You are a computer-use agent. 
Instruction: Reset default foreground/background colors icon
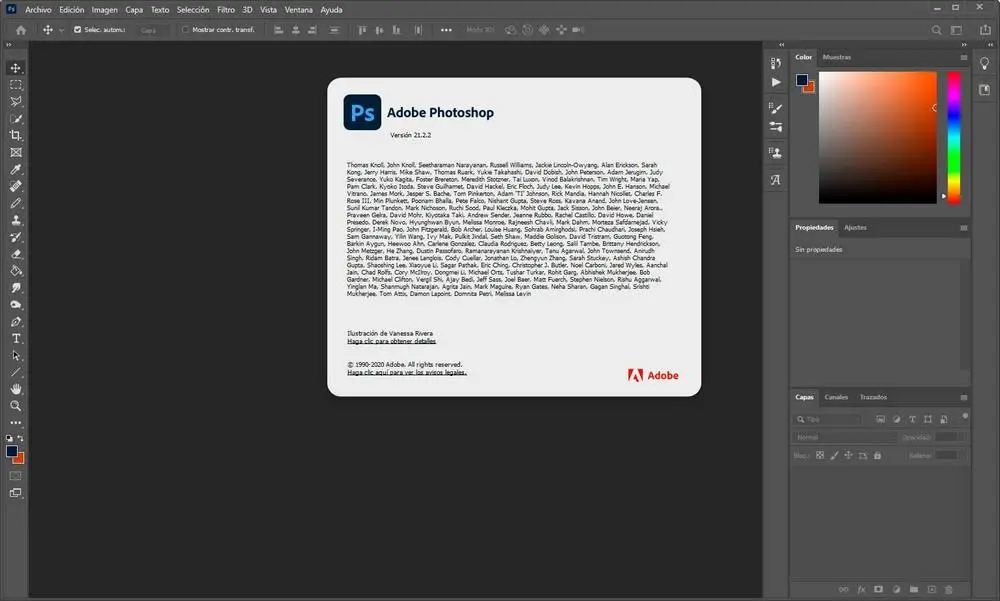pos(9,438)
